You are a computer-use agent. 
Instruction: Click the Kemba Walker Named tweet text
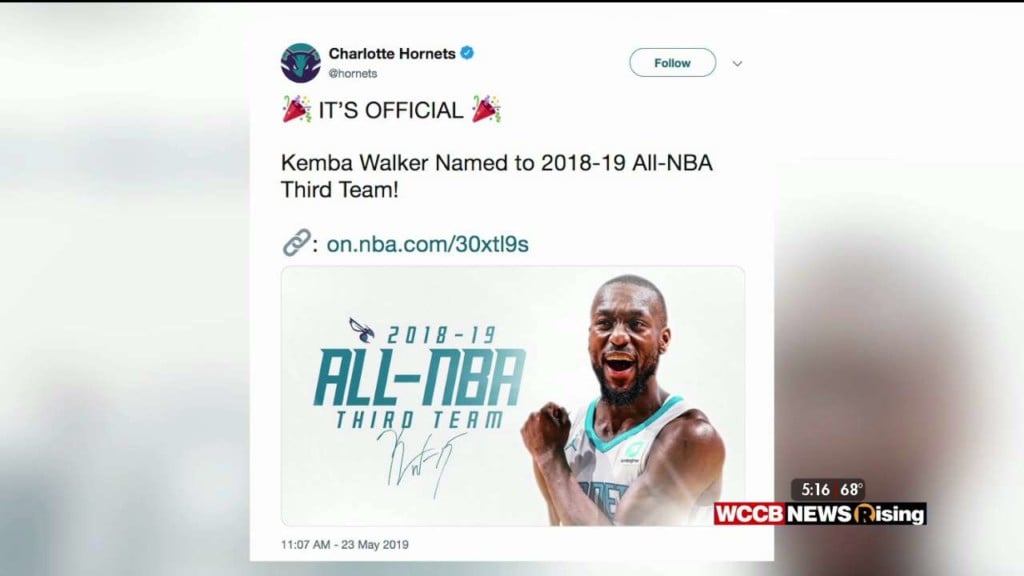click(x=496, y=176)
